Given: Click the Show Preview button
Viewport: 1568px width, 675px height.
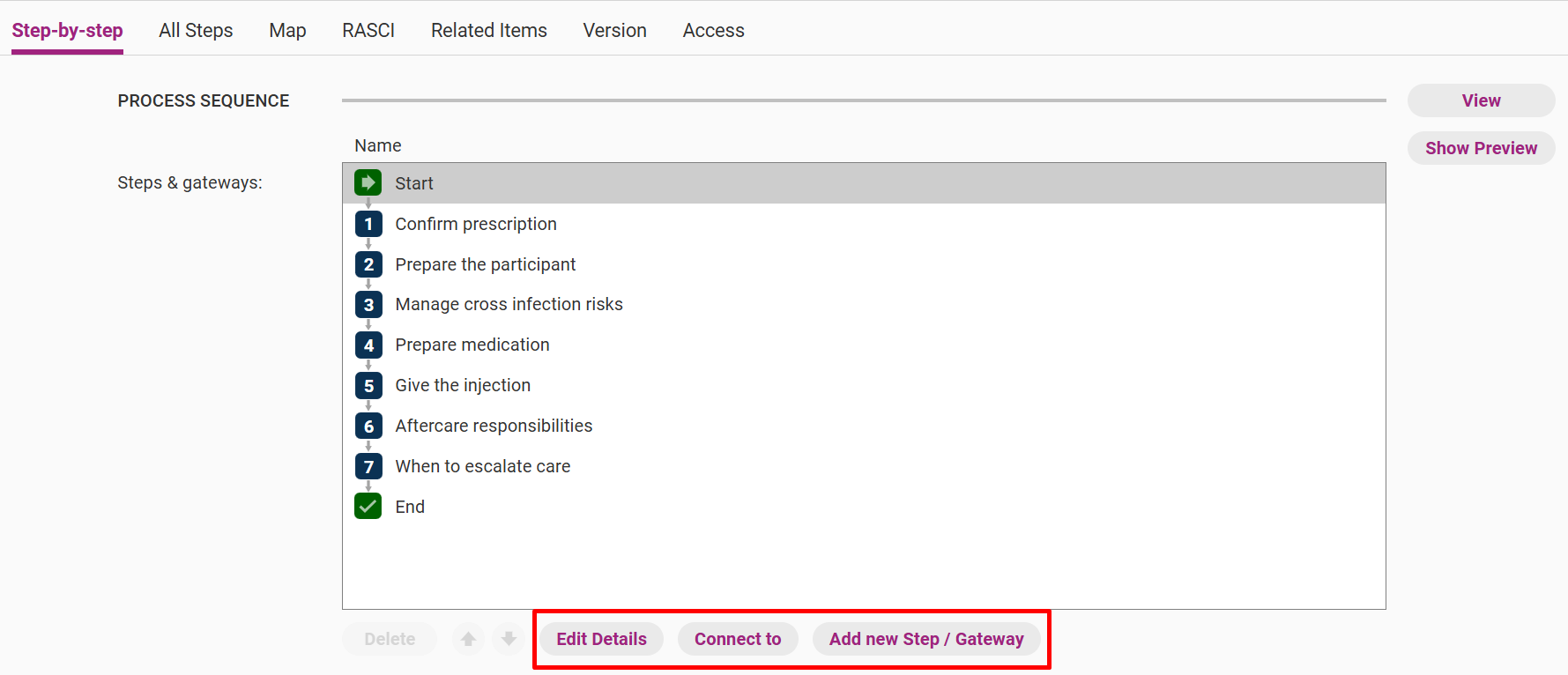Looking at the screenshot, I should tap(1481, 148).
